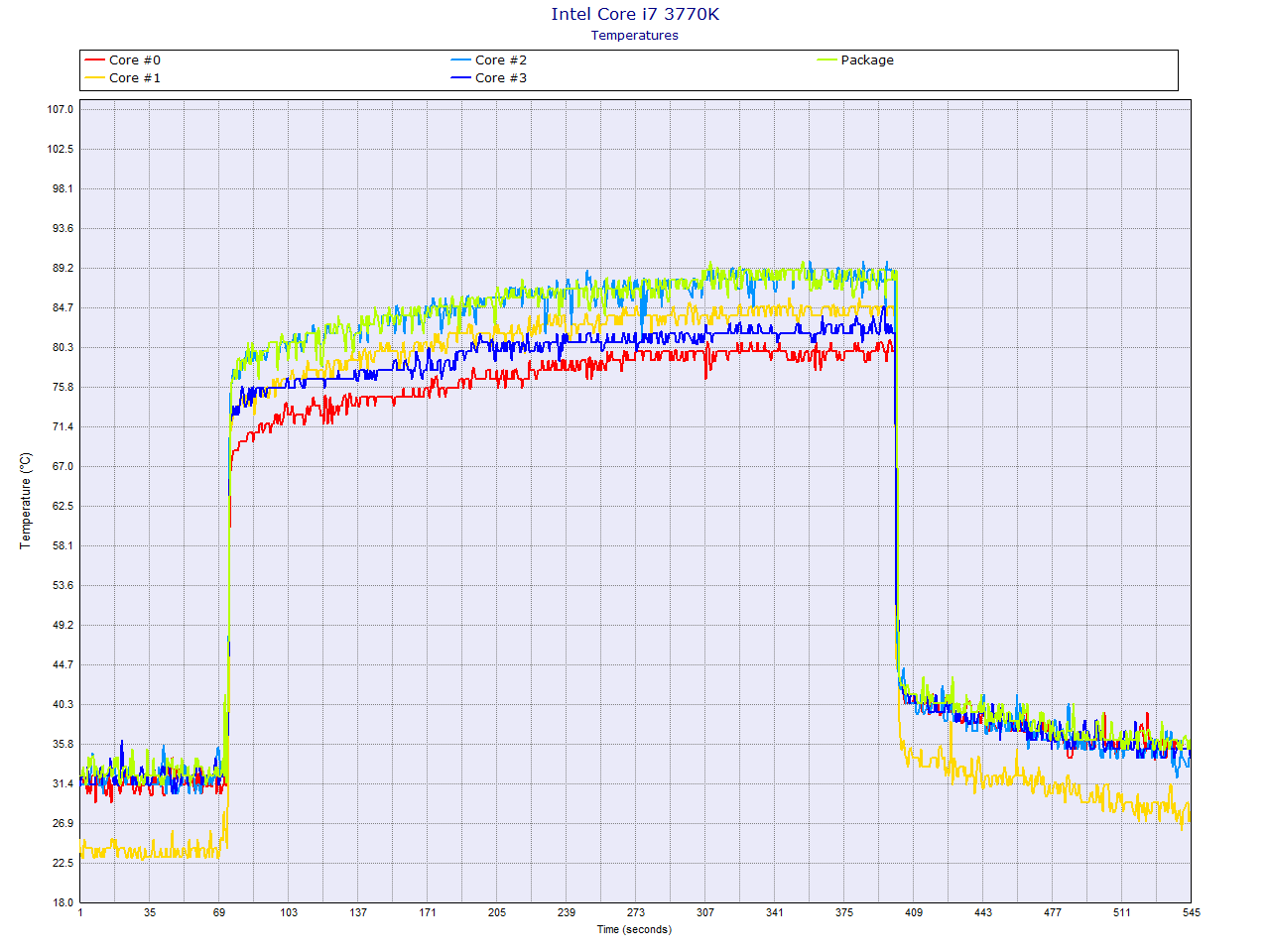Click the green Package legend line
The width and height of the screenshot is (1270, 952).
tap(826, 60)
